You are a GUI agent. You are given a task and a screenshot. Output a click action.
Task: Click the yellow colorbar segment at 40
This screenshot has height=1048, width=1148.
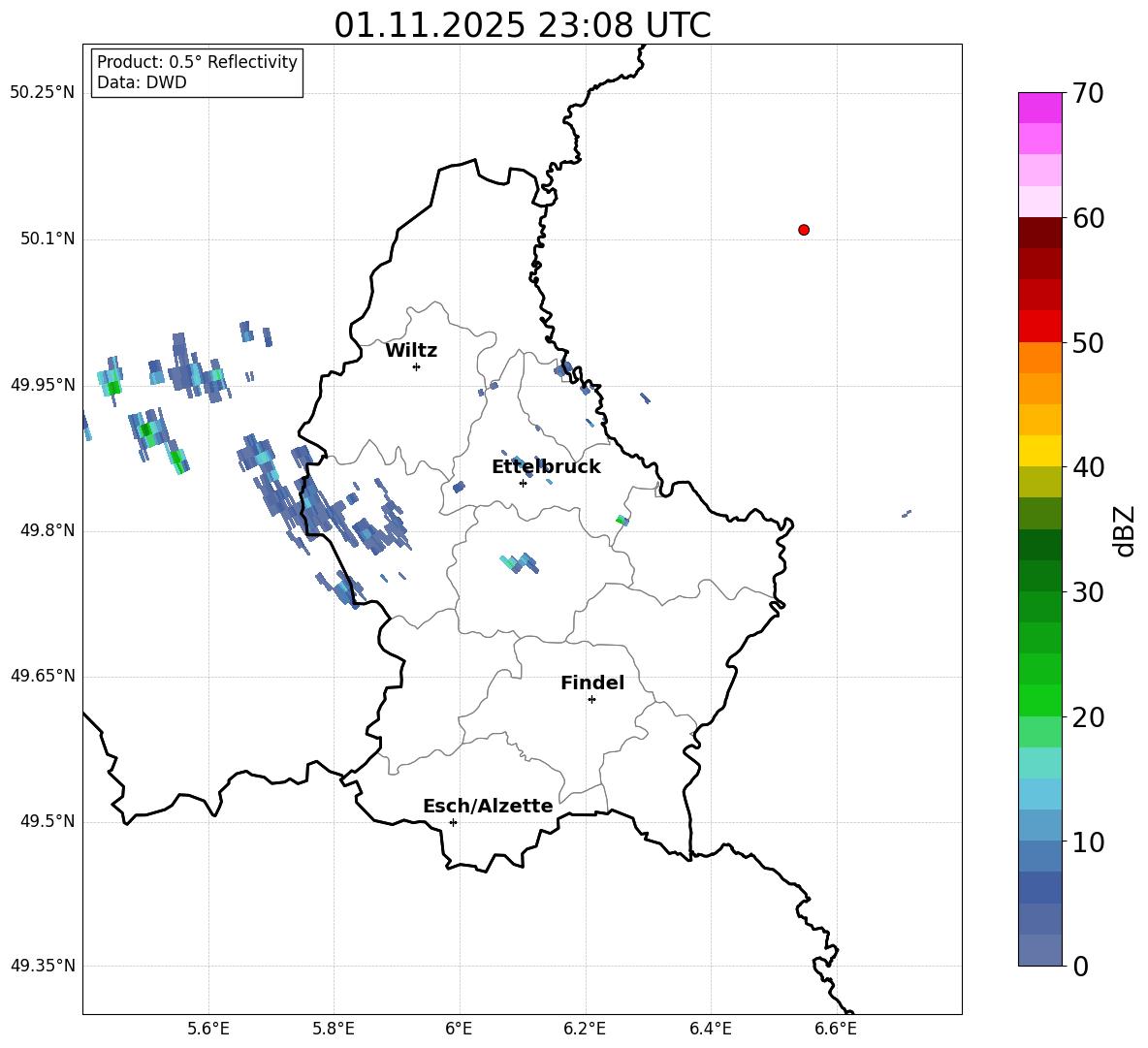(x=1039, y=451)
